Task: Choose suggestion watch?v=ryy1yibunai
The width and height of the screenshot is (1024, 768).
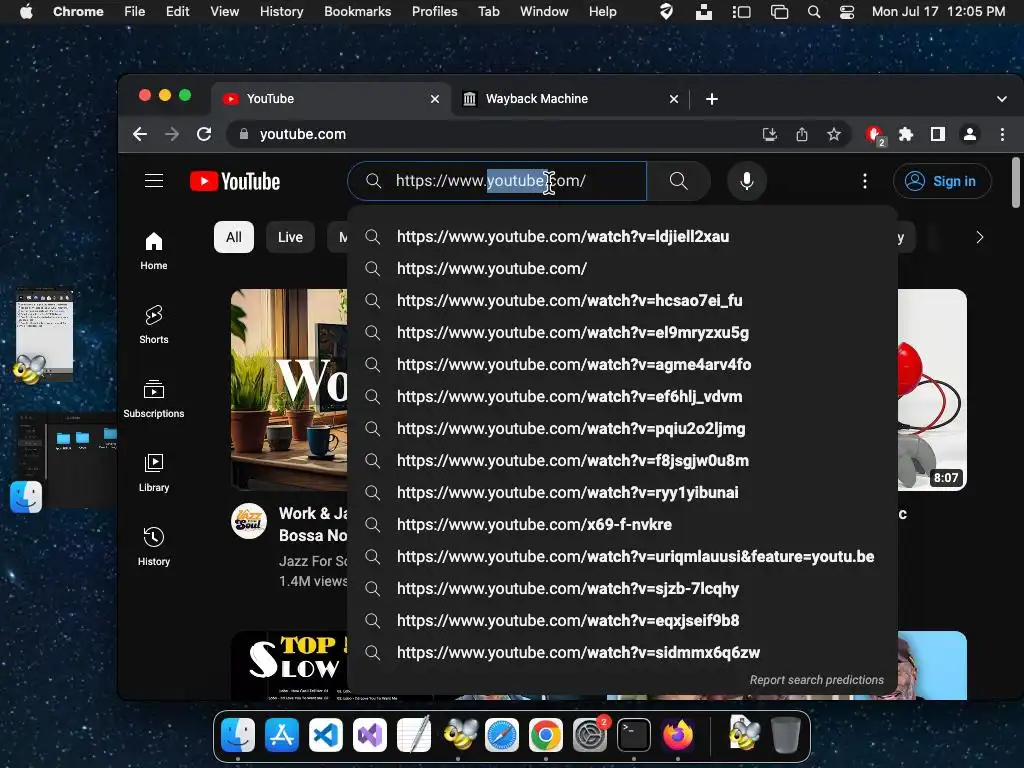Action: tap(622, 492)
